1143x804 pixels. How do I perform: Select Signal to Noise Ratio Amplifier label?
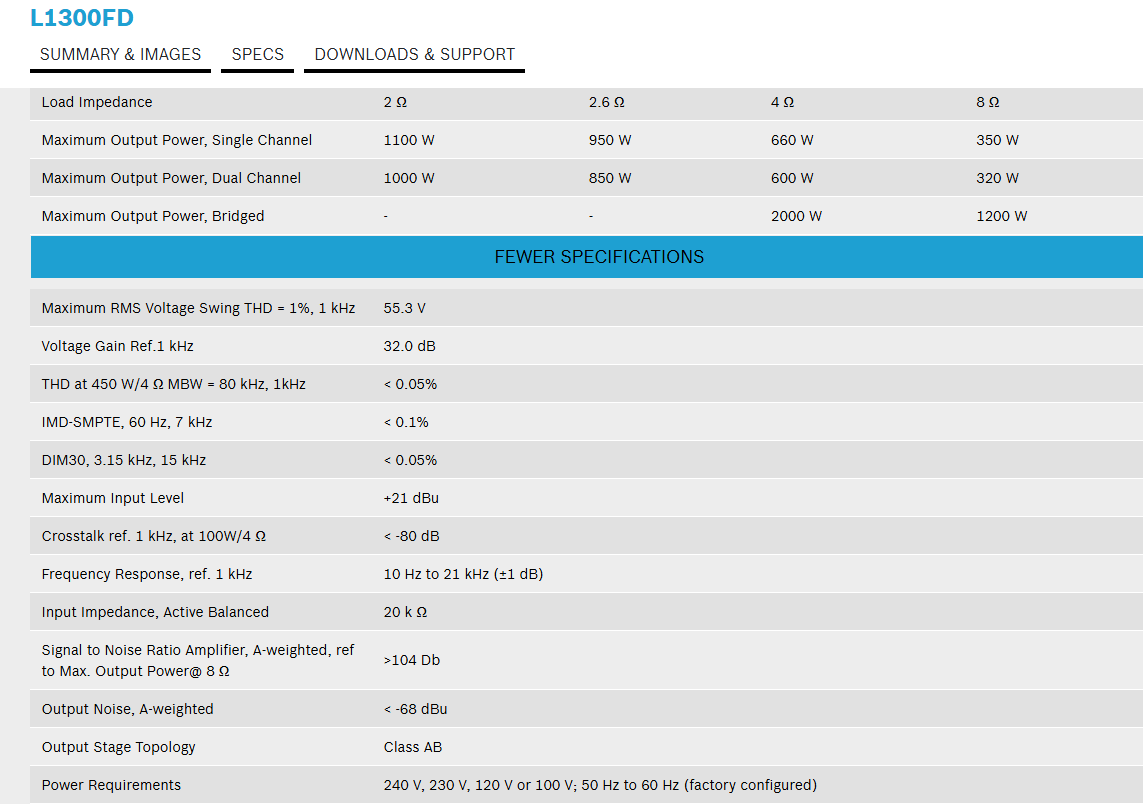pos(198,660)
